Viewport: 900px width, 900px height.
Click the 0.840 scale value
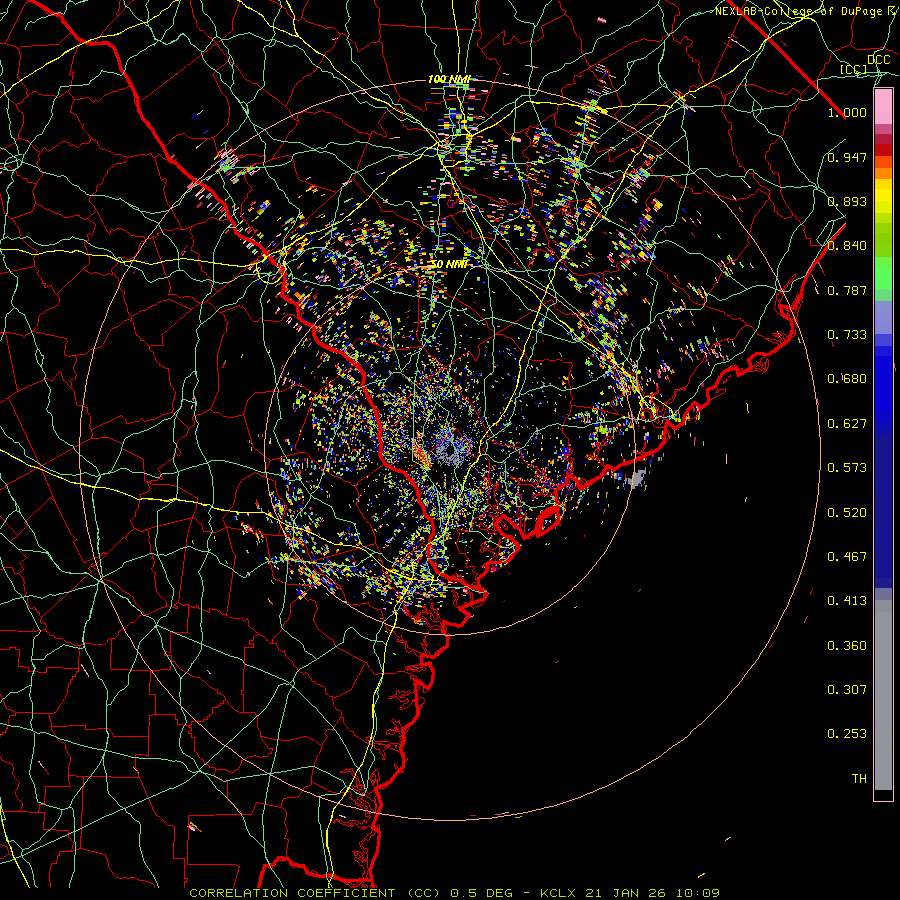pos(847,246)
